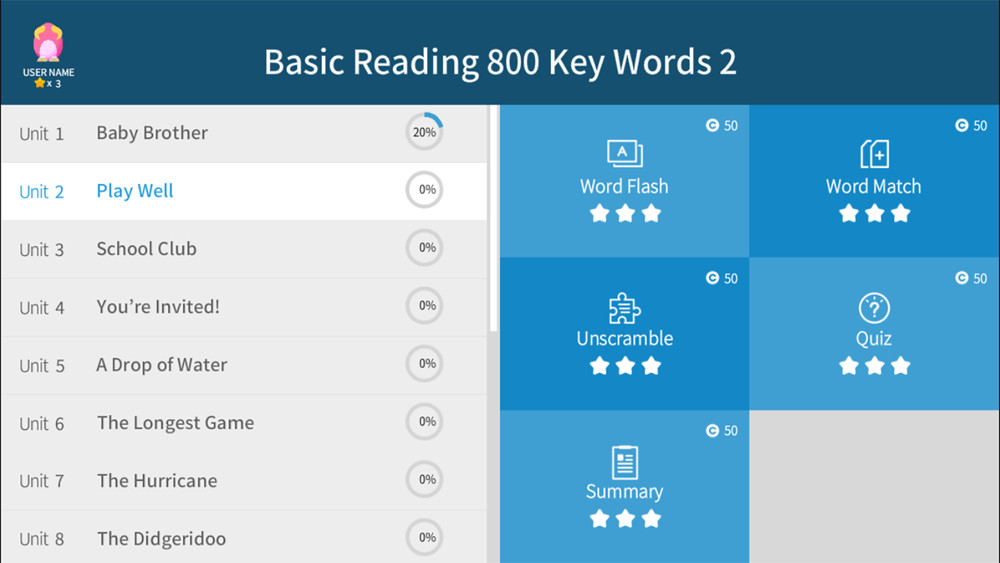Click the star icon under USER NAME

tap(40, 83)
